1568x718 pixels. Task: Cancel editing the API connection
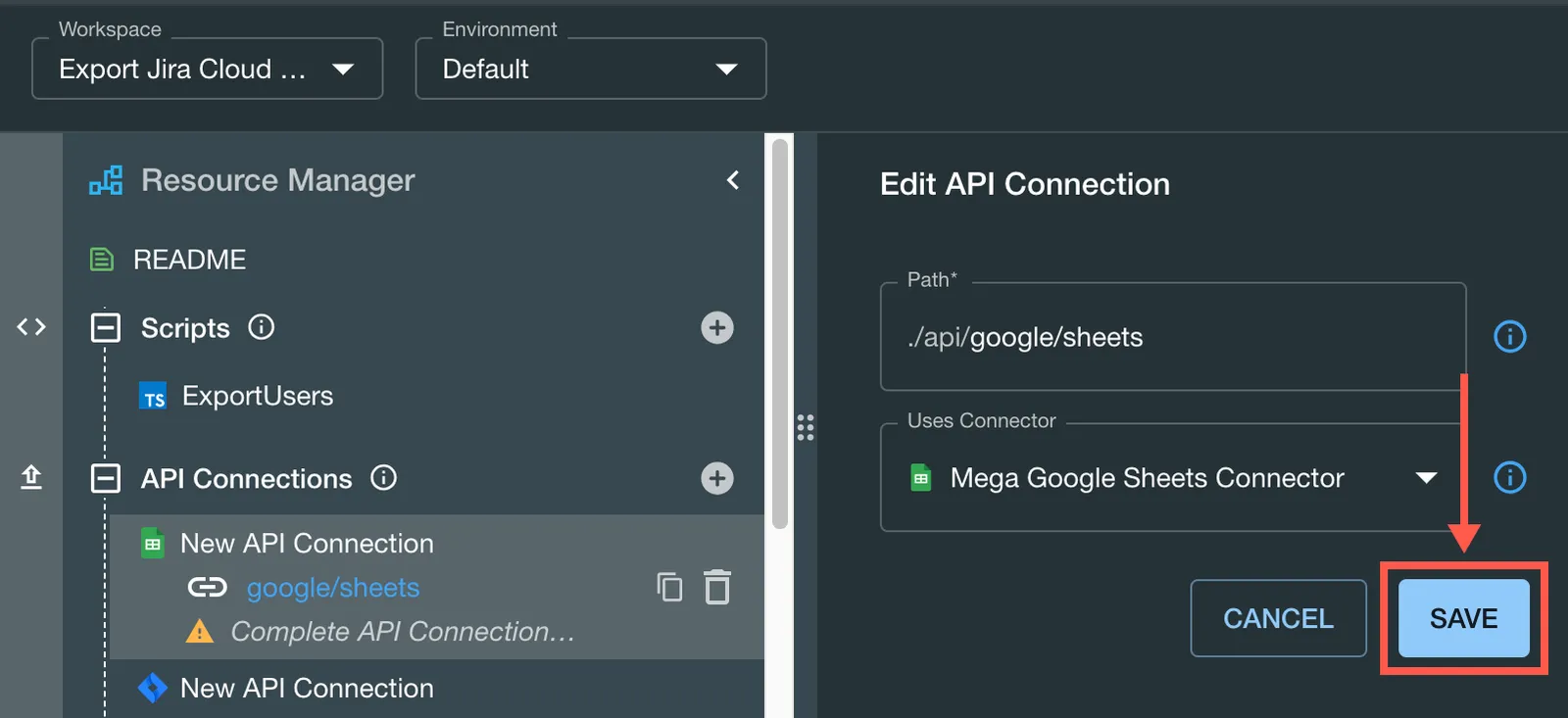tap(1279, 618)
